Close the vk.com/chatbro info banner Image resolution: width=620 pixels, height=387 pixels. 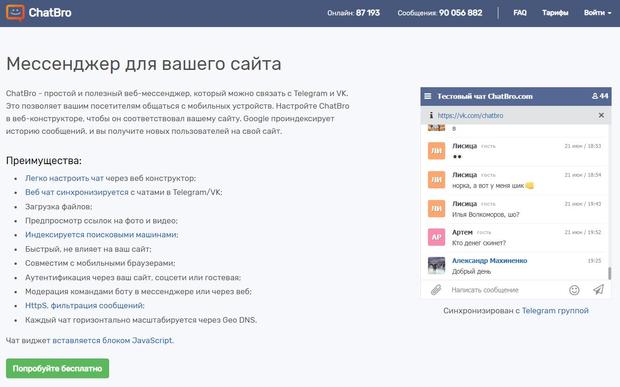click(x=601, y=115)
